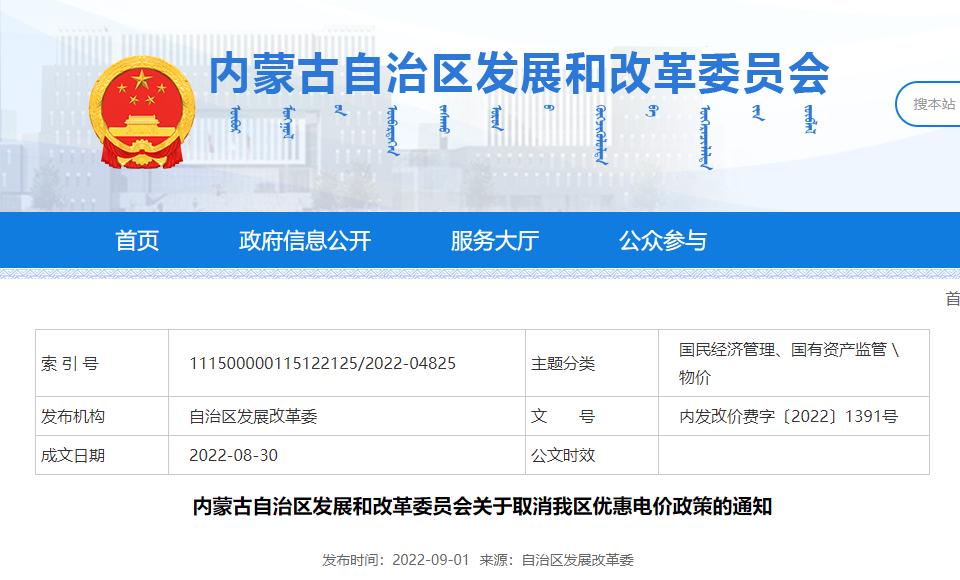Go to the 首页 navigation item
960x580 pixels.
click(137, 241)
